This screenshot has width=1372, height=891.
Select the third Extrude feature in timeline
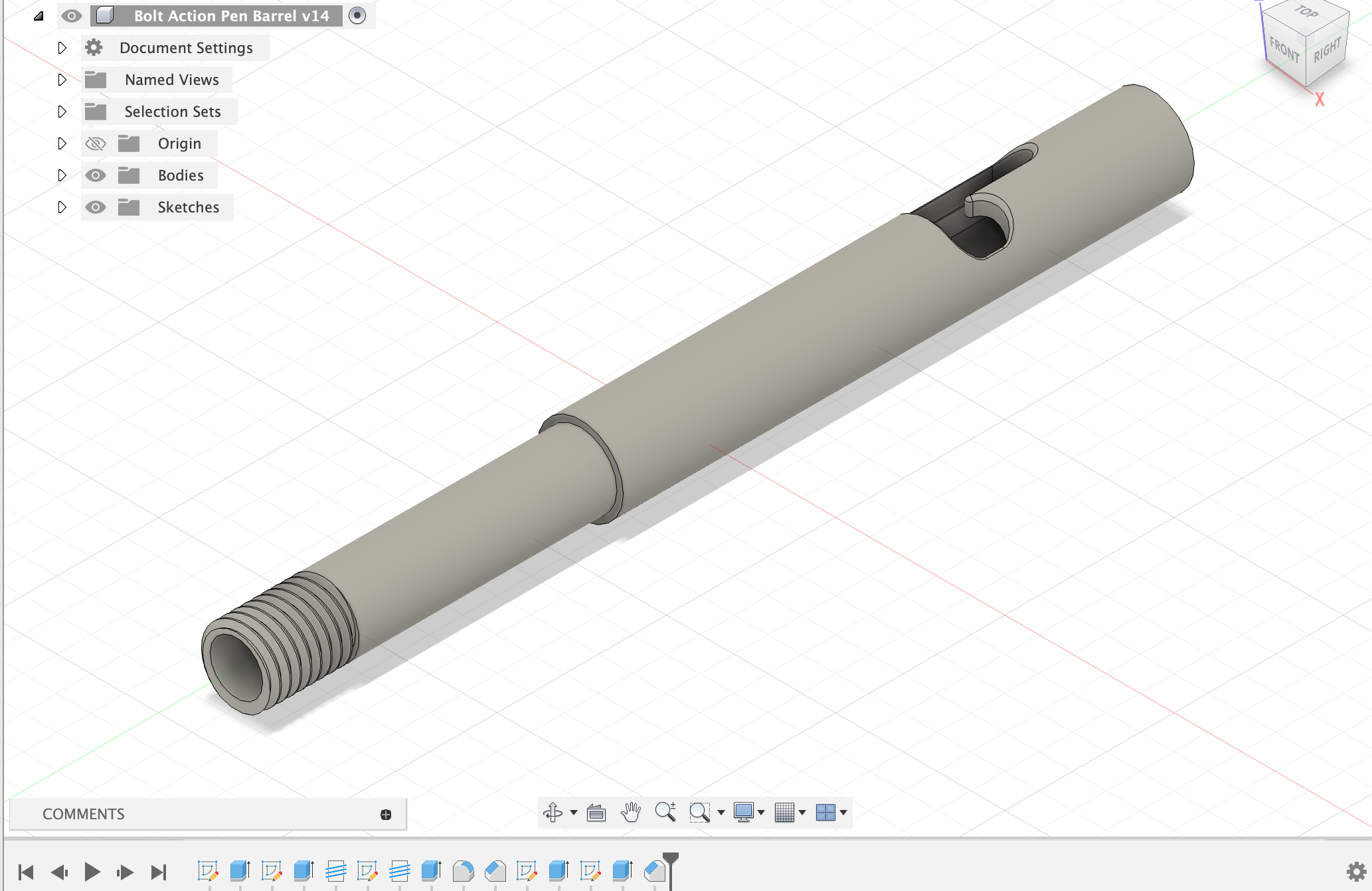[x=431, y=870]
